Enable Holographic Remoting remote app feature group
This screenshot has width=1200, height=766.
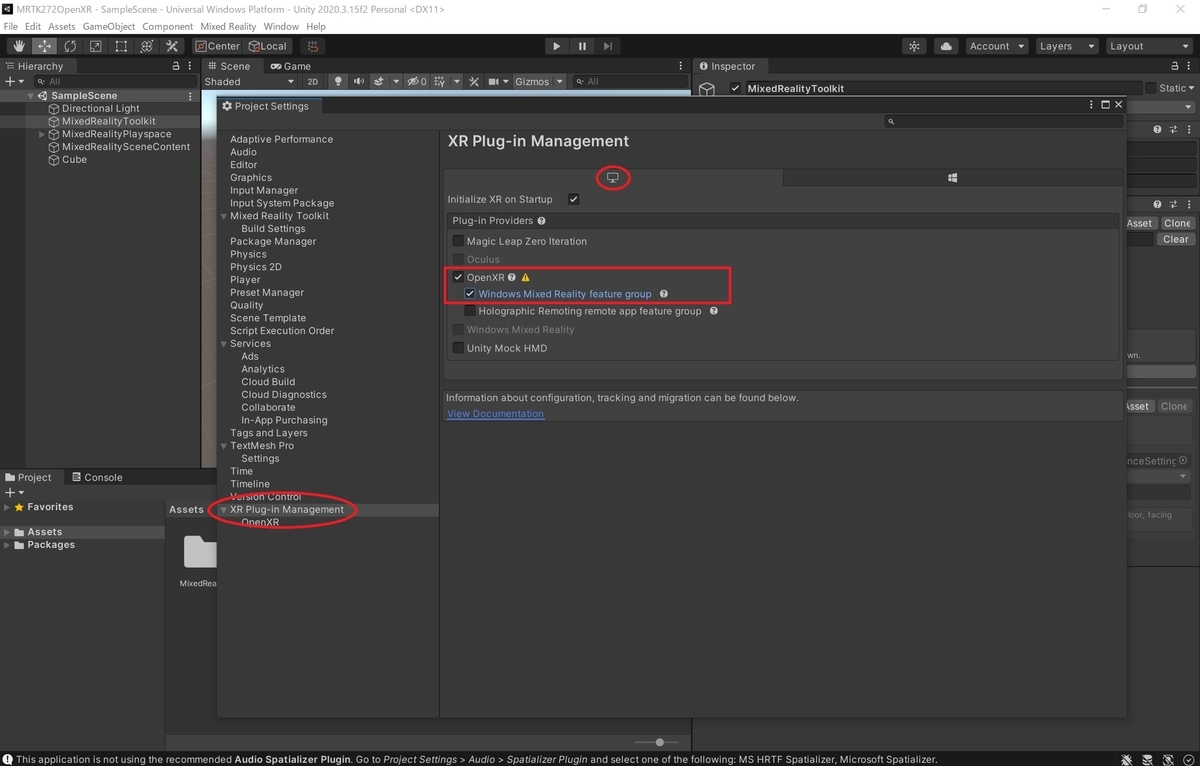(470, 311)
